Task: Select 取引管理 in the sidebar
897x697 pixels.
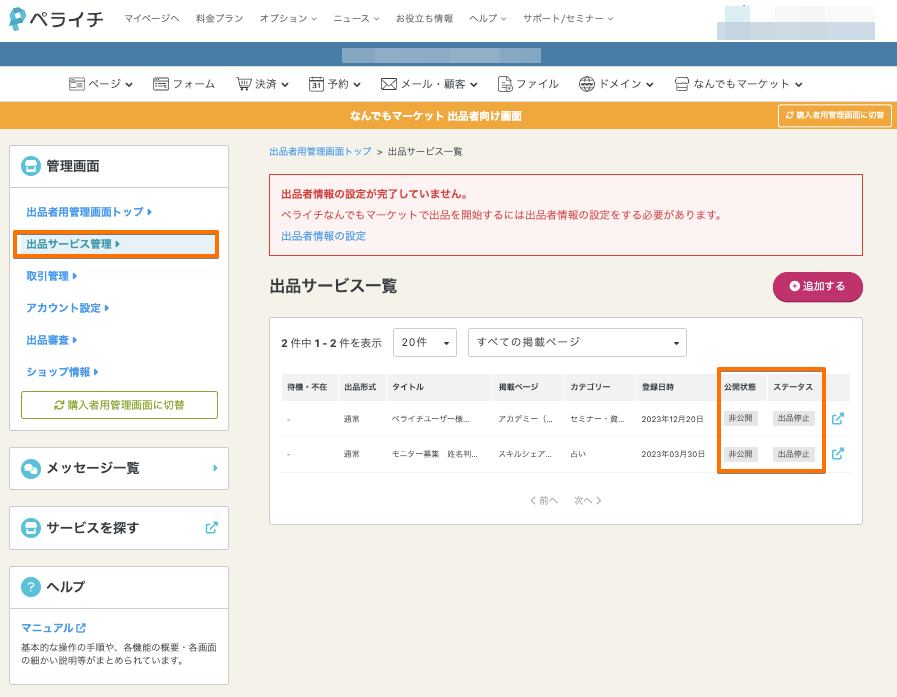Action: (50, 276)
